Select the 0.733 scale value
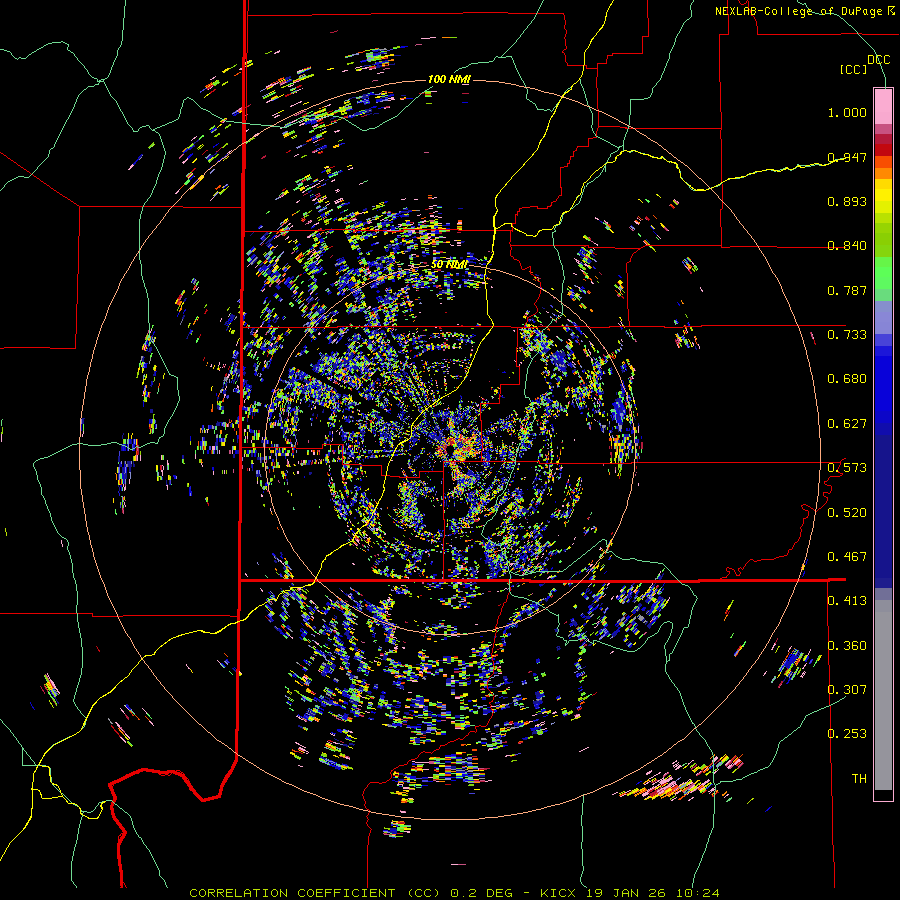 [x=847, y=335]
